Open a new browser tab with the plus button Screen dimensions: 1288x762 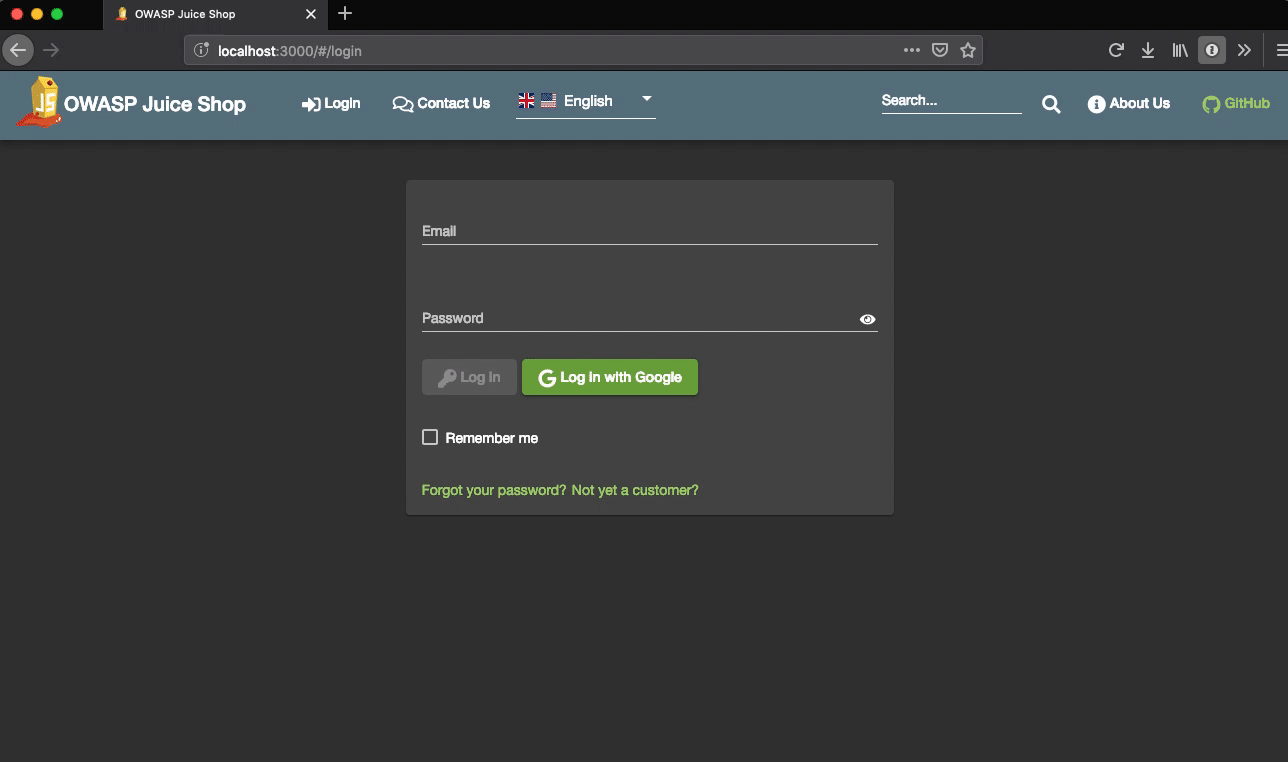click(x=345, y=14)
